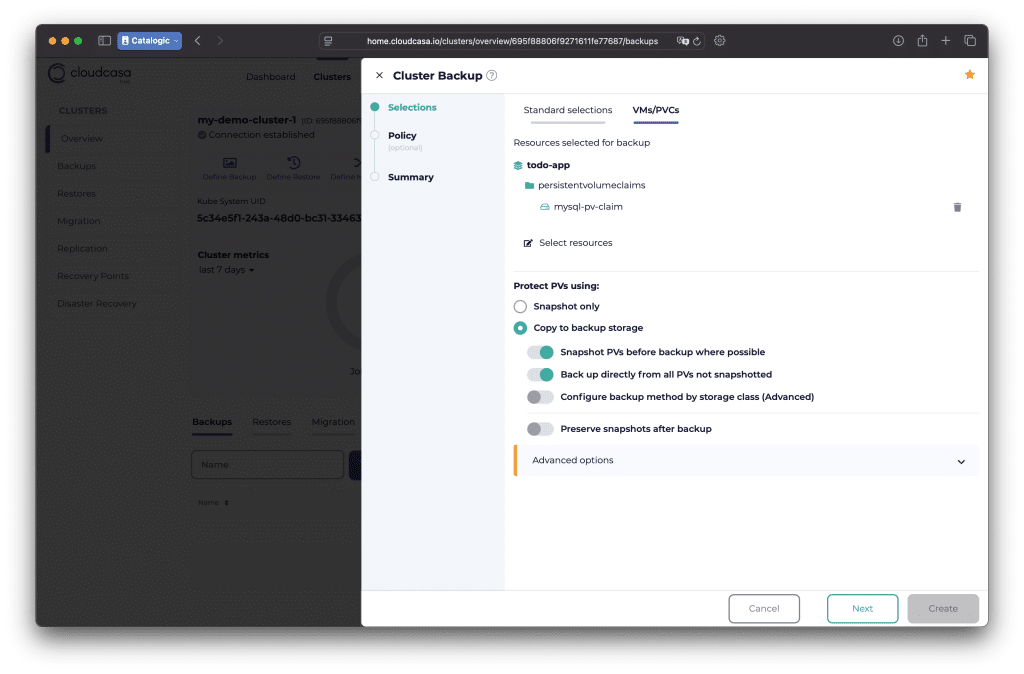Click the page reload icon in the address bar
1024x674 pixels.
[x=697, y=41]
